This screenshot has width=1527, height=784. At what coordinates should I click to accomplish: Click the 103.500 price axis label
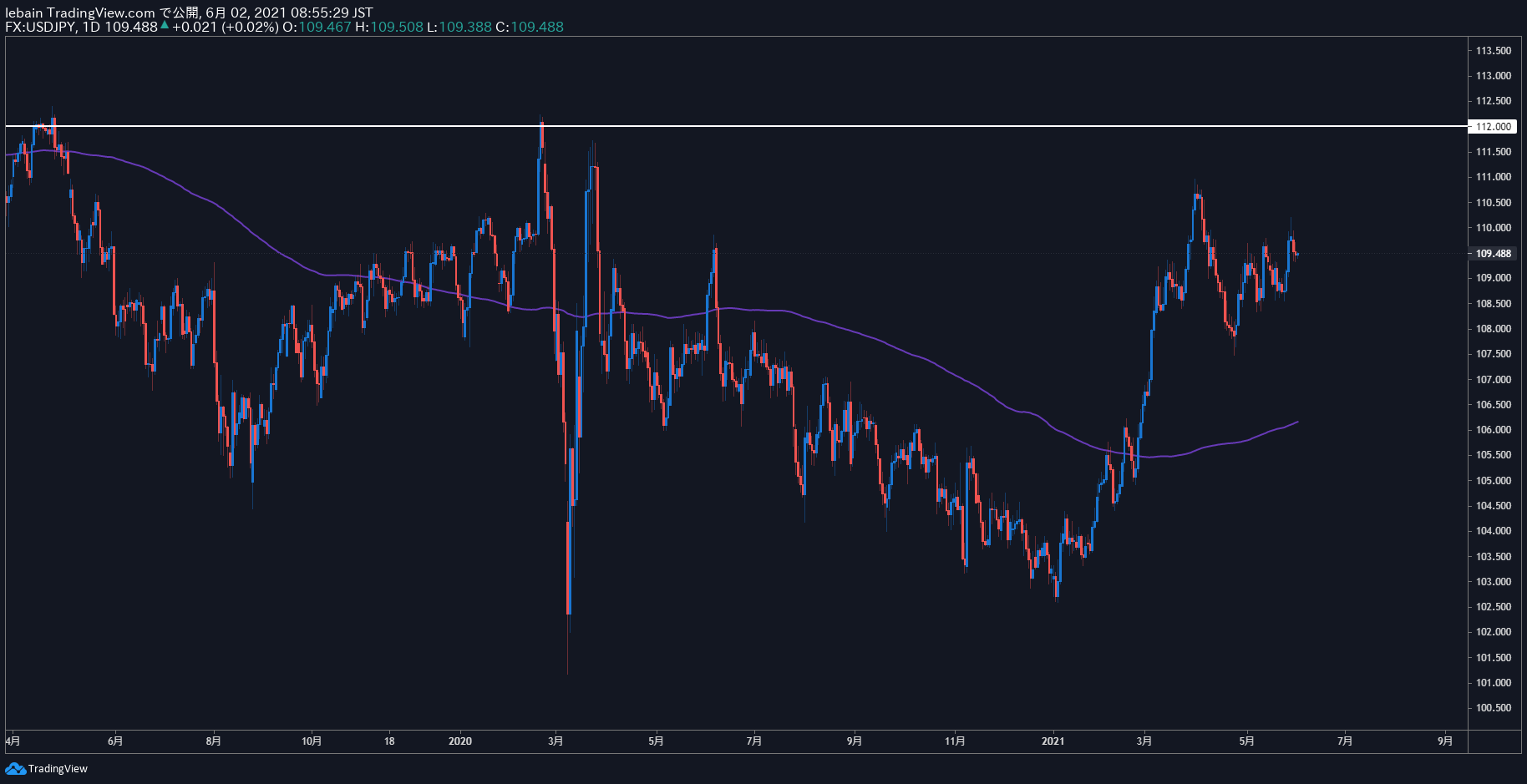(1493, 557)
